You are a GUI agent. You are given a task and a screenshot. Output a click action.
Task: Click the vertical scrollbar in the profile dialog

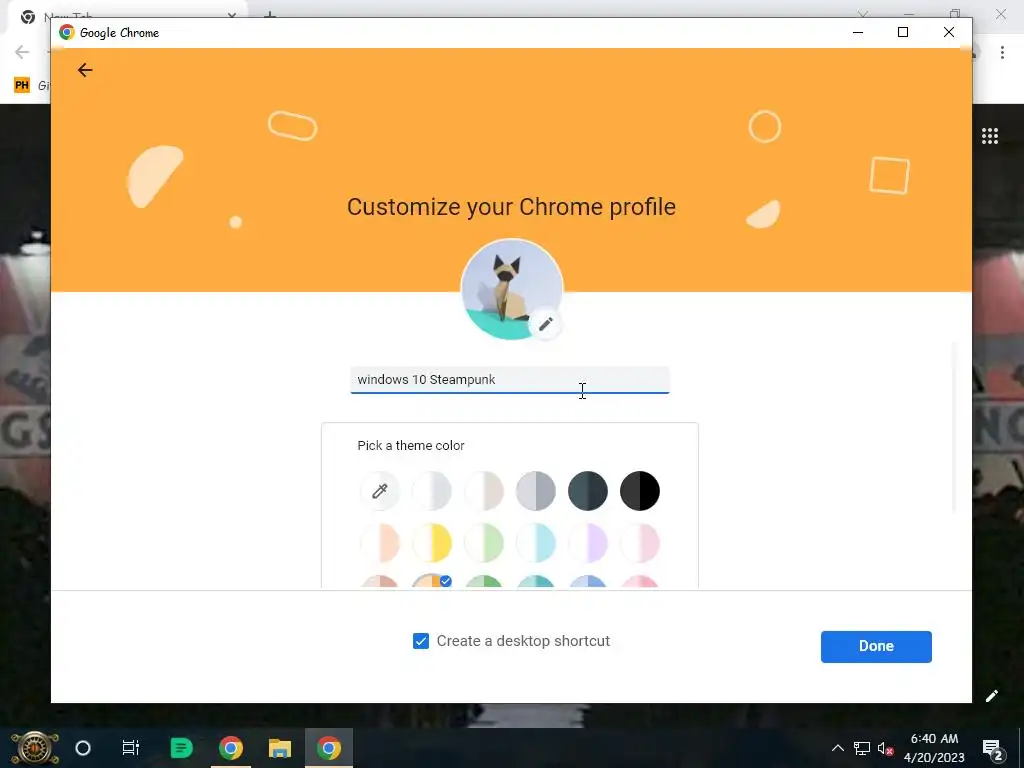[x=954, y=428]
